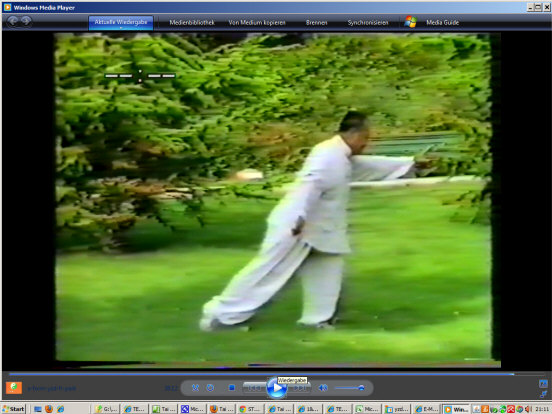Screen dimensions: 552x414
Task: Start playback with the Wiedergabe play button
Action: click(x=277, y=388)
